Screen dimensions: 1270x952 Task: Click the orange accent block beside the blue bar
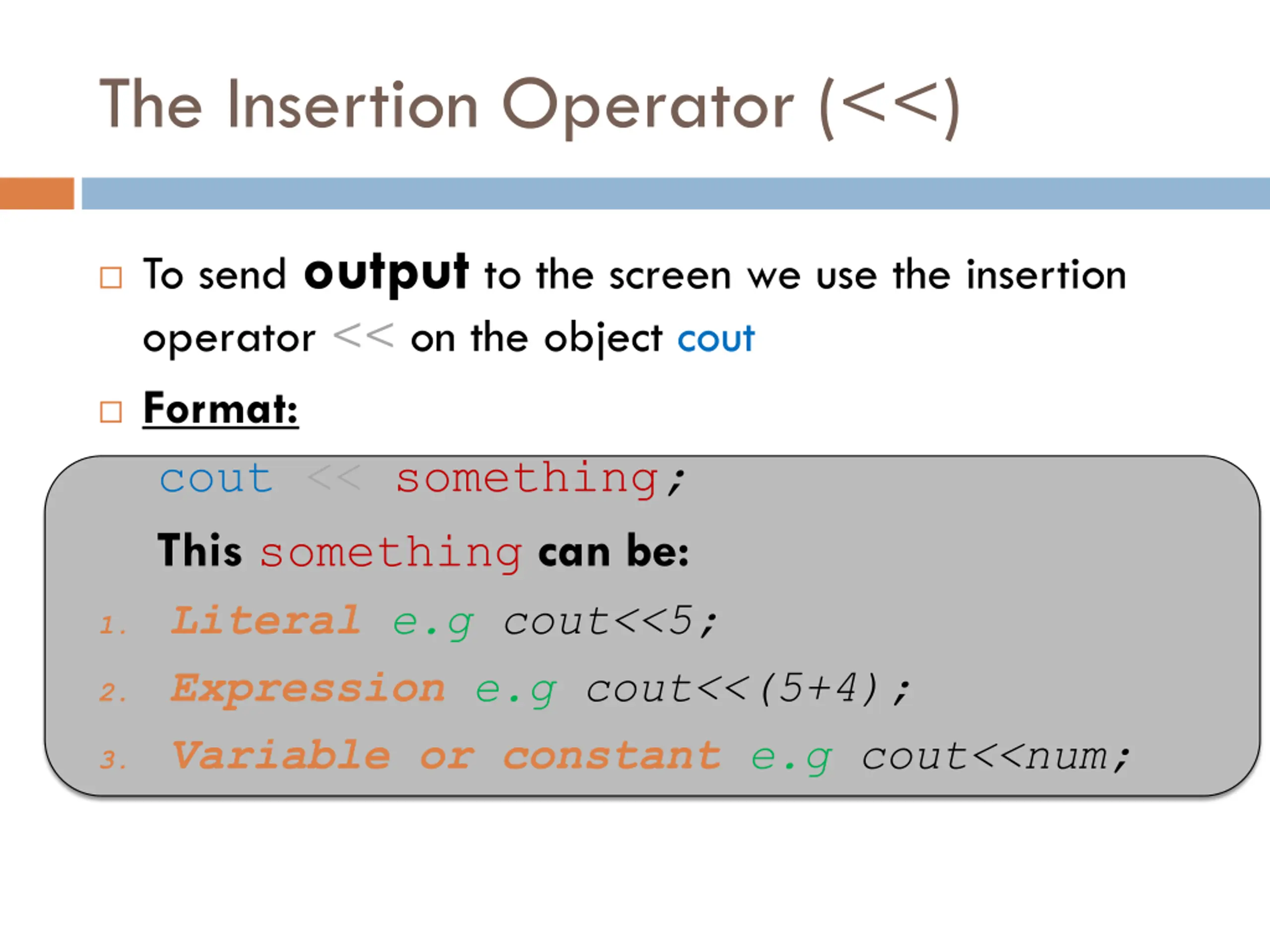point(37,193)
